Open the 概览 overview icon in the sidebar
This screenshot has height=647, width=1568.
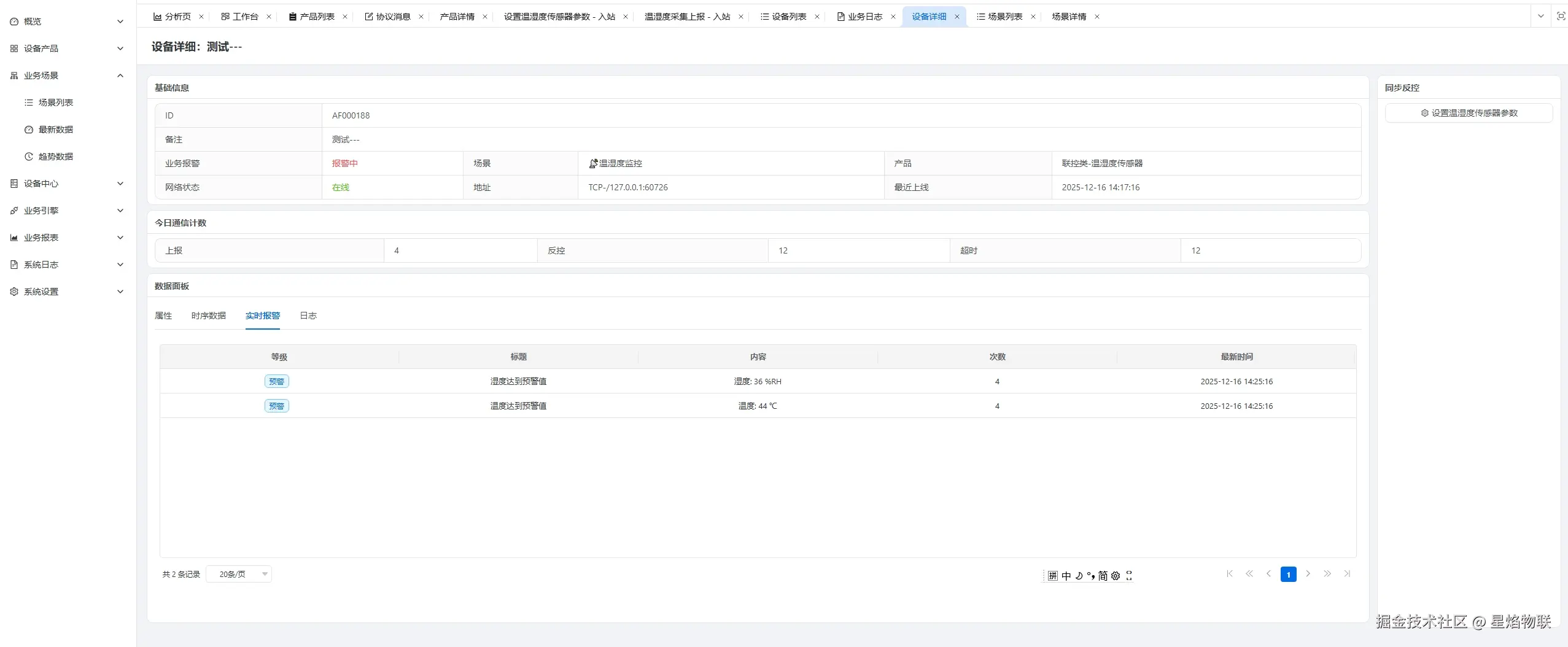point(14,21)
